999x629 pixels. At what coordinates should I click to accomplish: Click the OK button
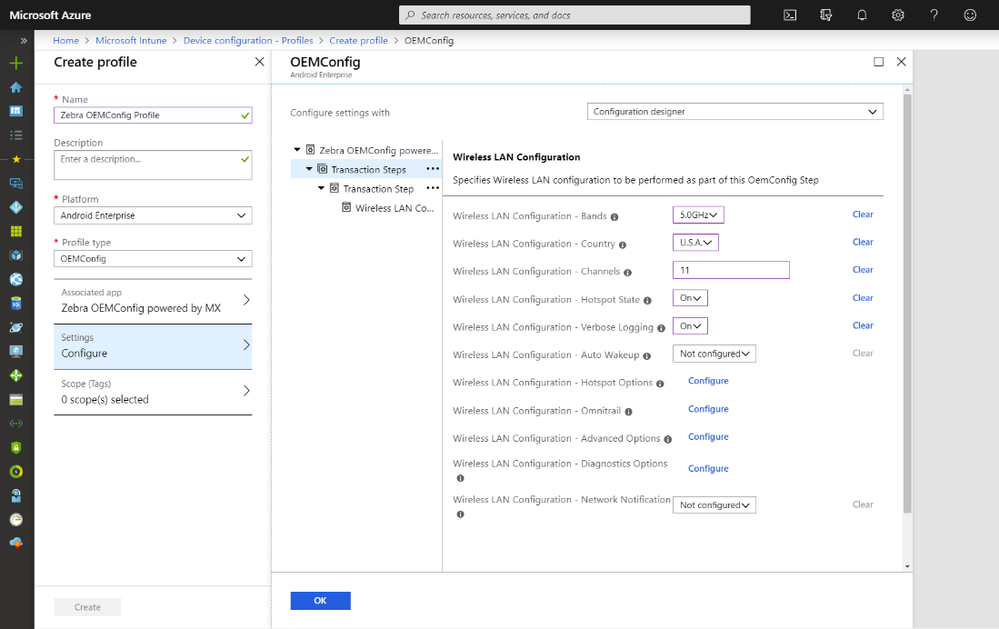(320, 601)
